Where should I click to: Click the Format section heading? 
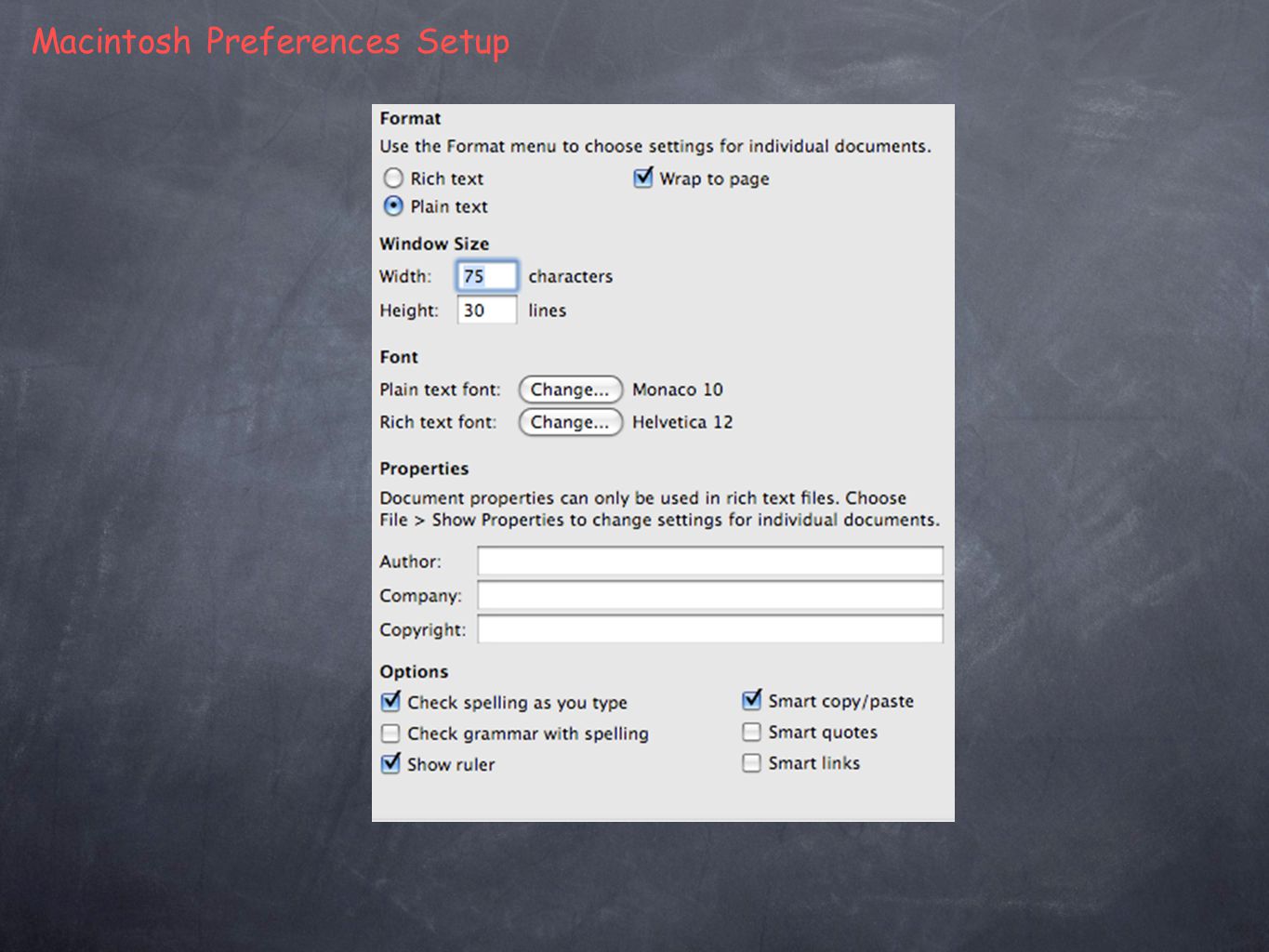point(410,118)
